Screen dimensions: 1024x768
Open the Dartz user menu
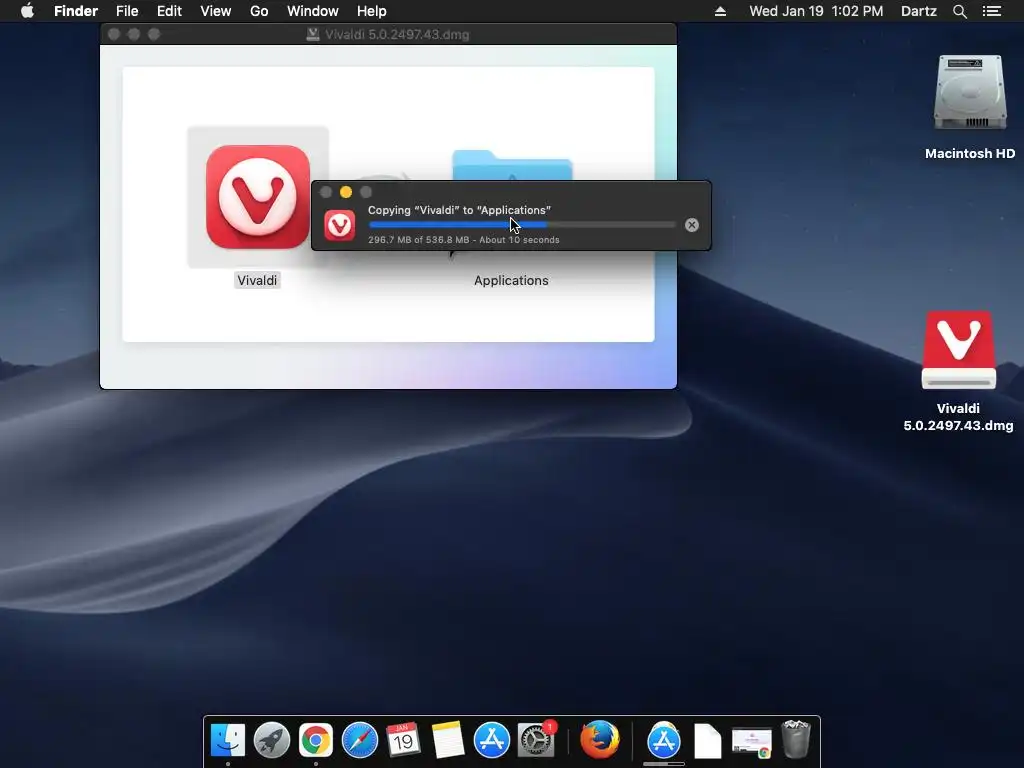click(x=918, y=11)
